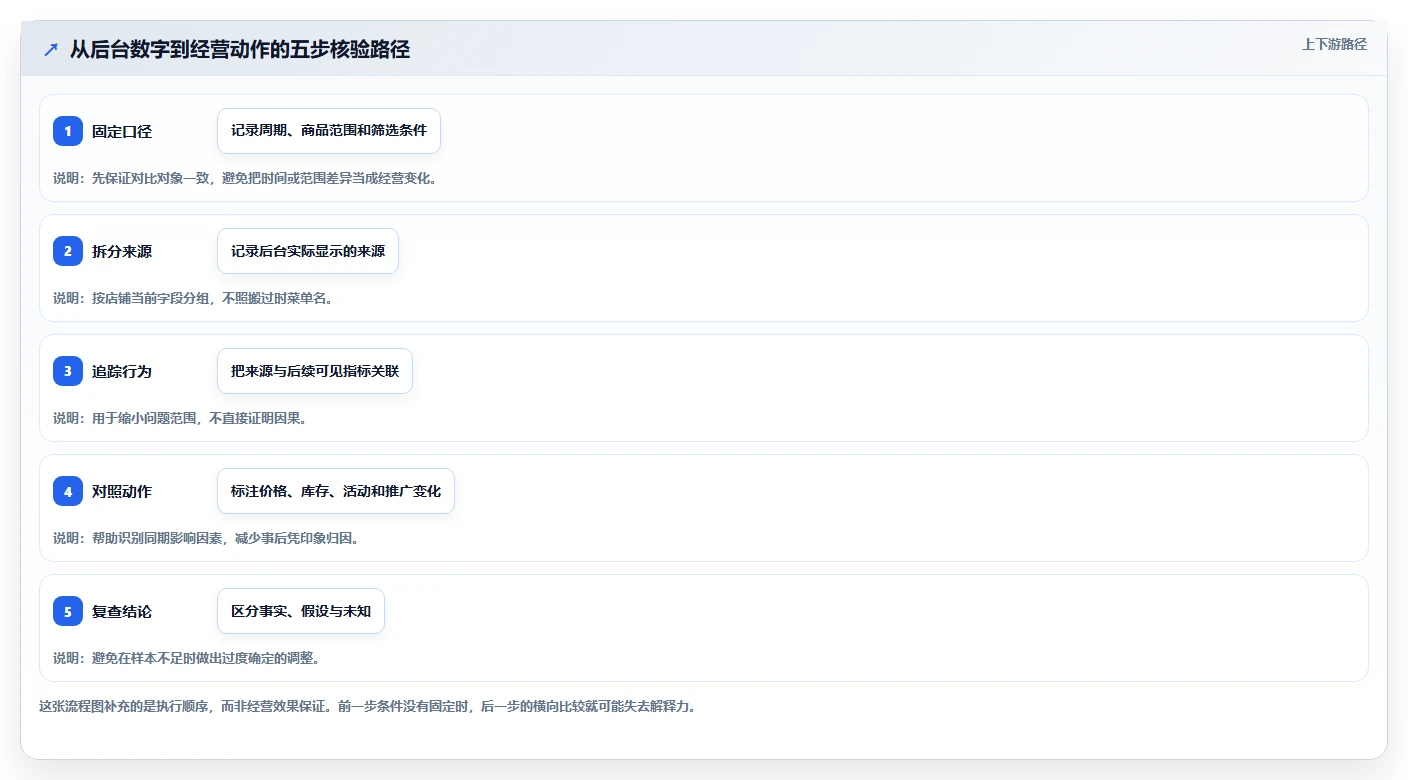Click the 固定口径 step name
Screen dimensions: 1408x780
click(122, 131)
